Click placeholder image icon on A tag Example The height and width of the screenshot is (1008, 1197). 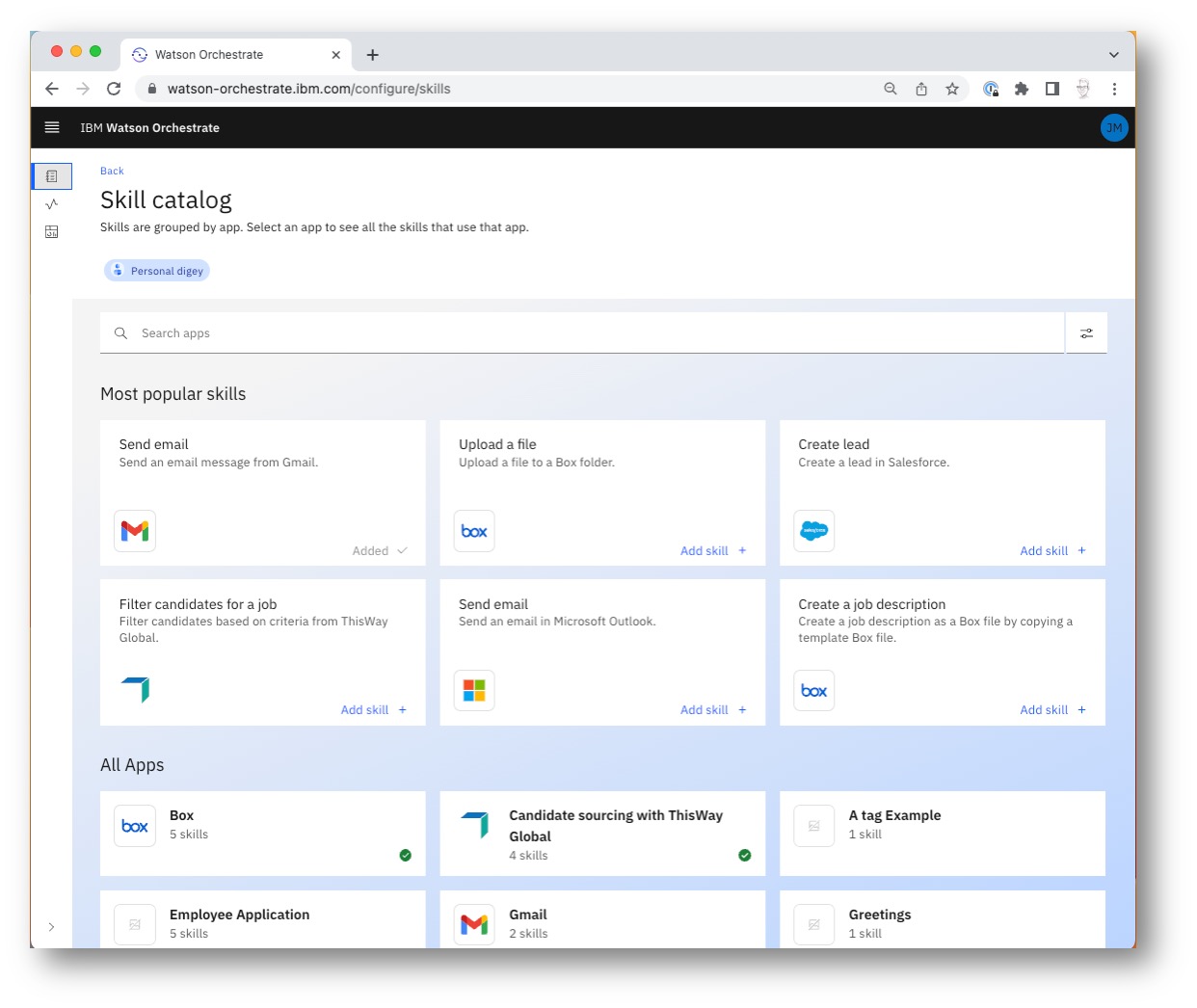(814, 826)
